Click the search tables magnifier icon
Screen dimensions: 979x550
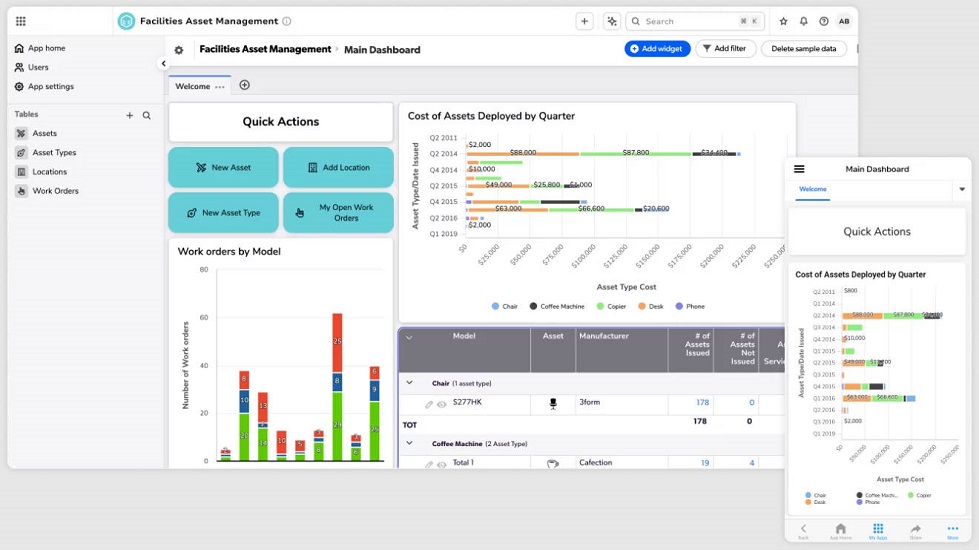(x=147, y=115)
